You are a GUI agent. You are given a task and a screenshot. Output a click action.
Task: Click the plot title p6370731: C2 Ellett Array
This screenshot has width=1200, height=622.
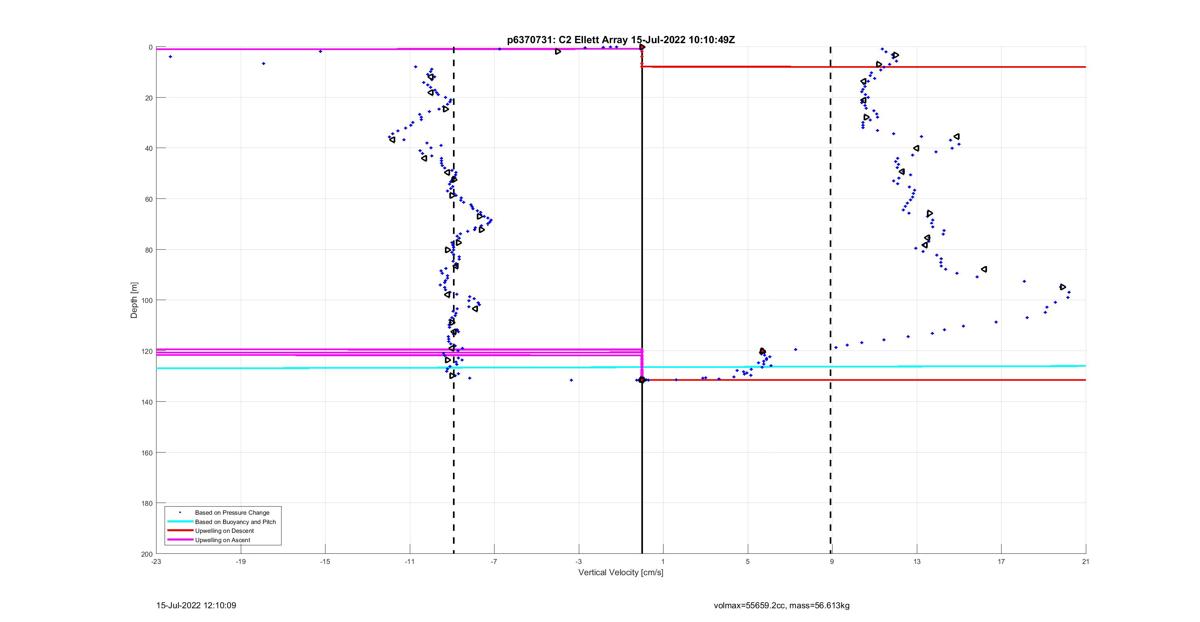click(568, 40)
